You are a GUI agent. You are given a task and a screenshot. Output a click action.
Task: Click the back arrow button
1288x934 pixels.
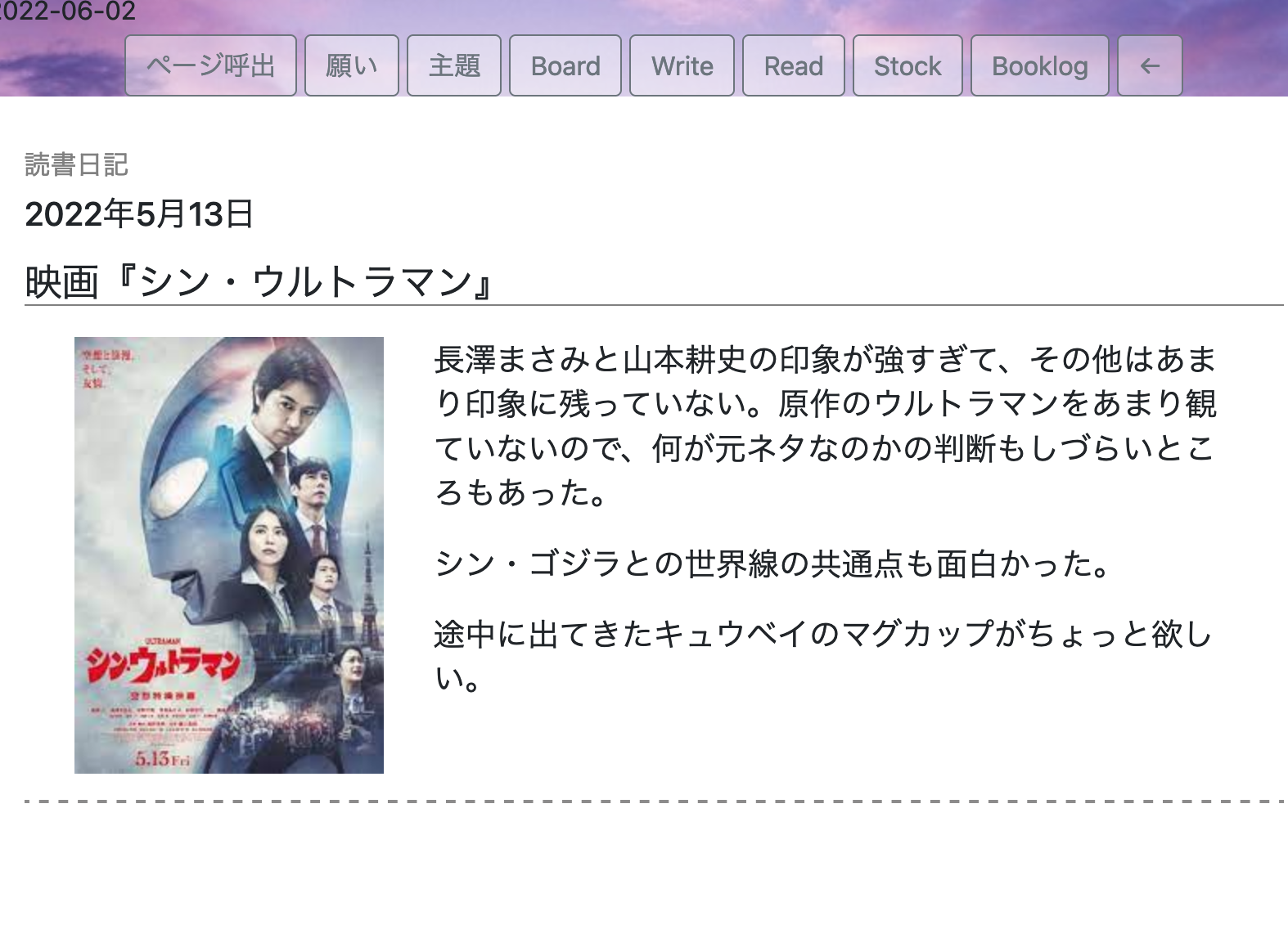point(1150,66)
